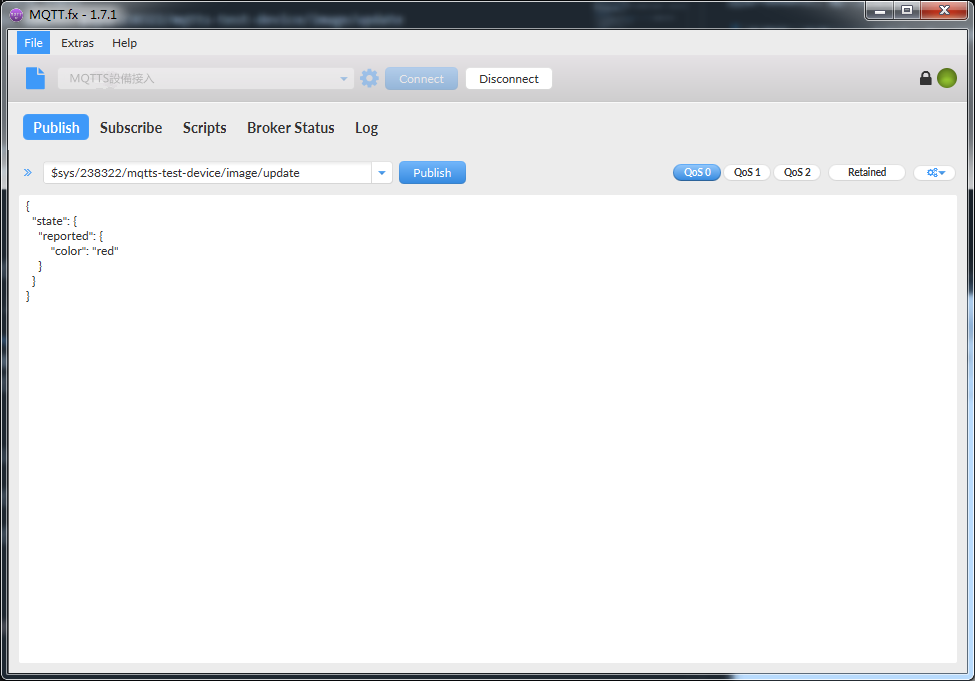
Task: Select QoS 0 toggle
Action: point(697,172)
